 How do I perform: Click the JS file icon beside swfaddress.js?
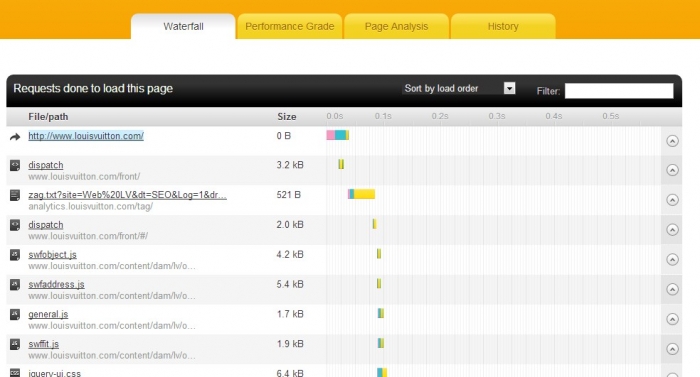(x=15, y=285)
